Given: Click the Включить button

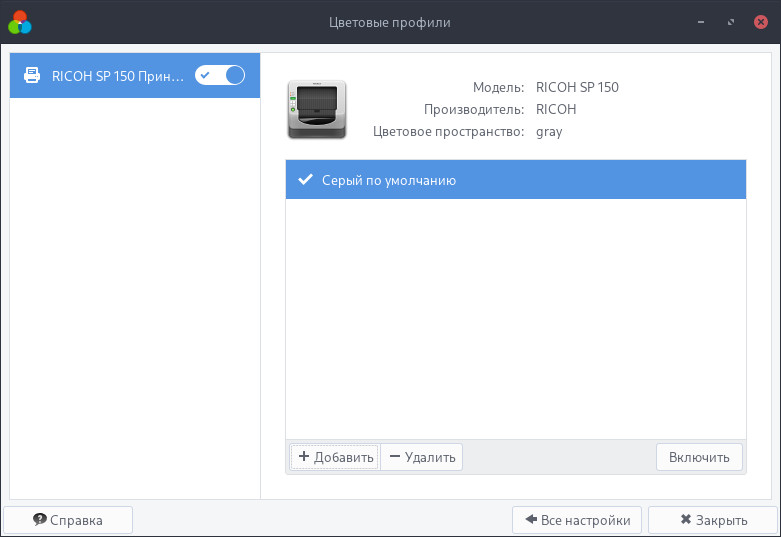Looking at the screenshot, I should 699,457.
